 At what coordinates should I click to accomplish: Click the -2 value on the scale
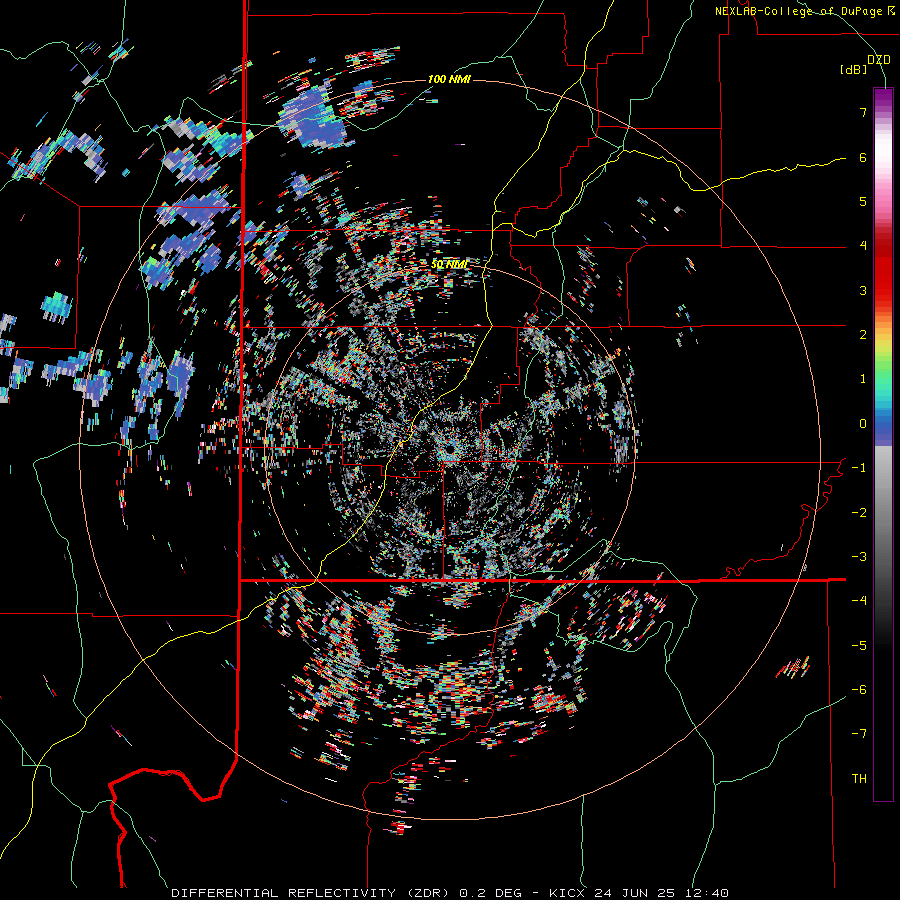pos(859,513)
